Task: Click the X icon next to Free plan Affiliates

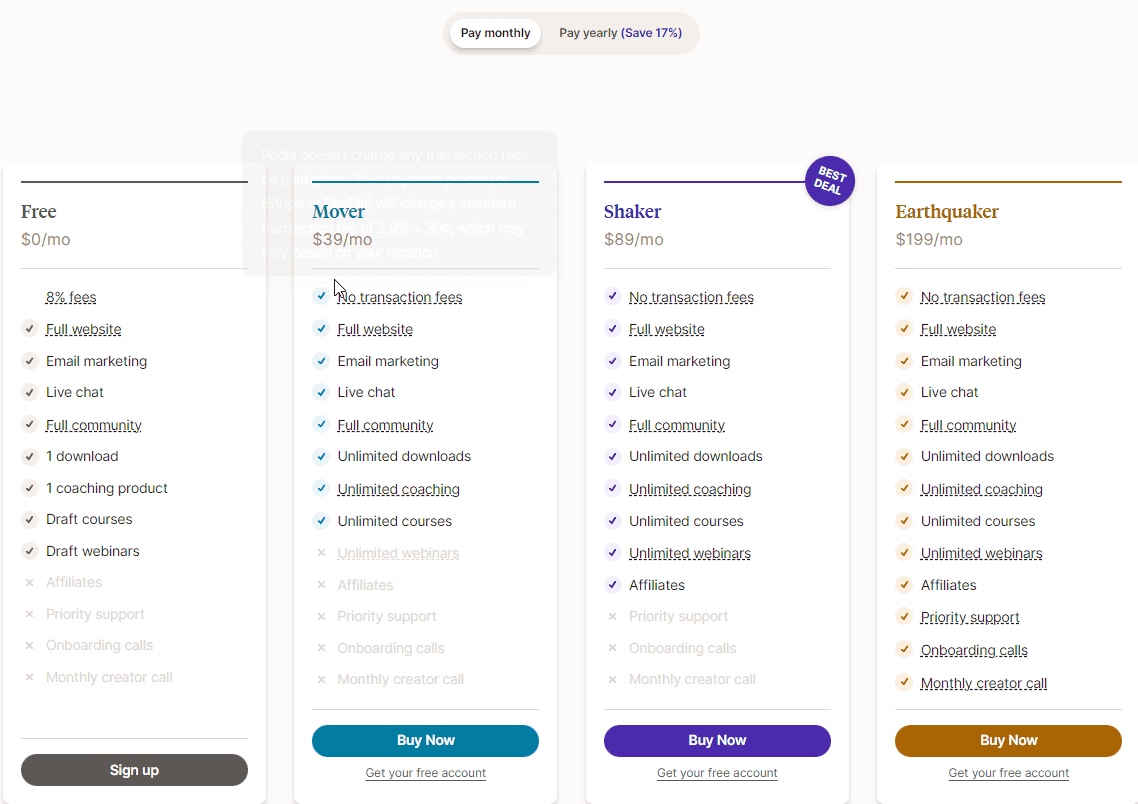Action: click(x=29, y=582)
